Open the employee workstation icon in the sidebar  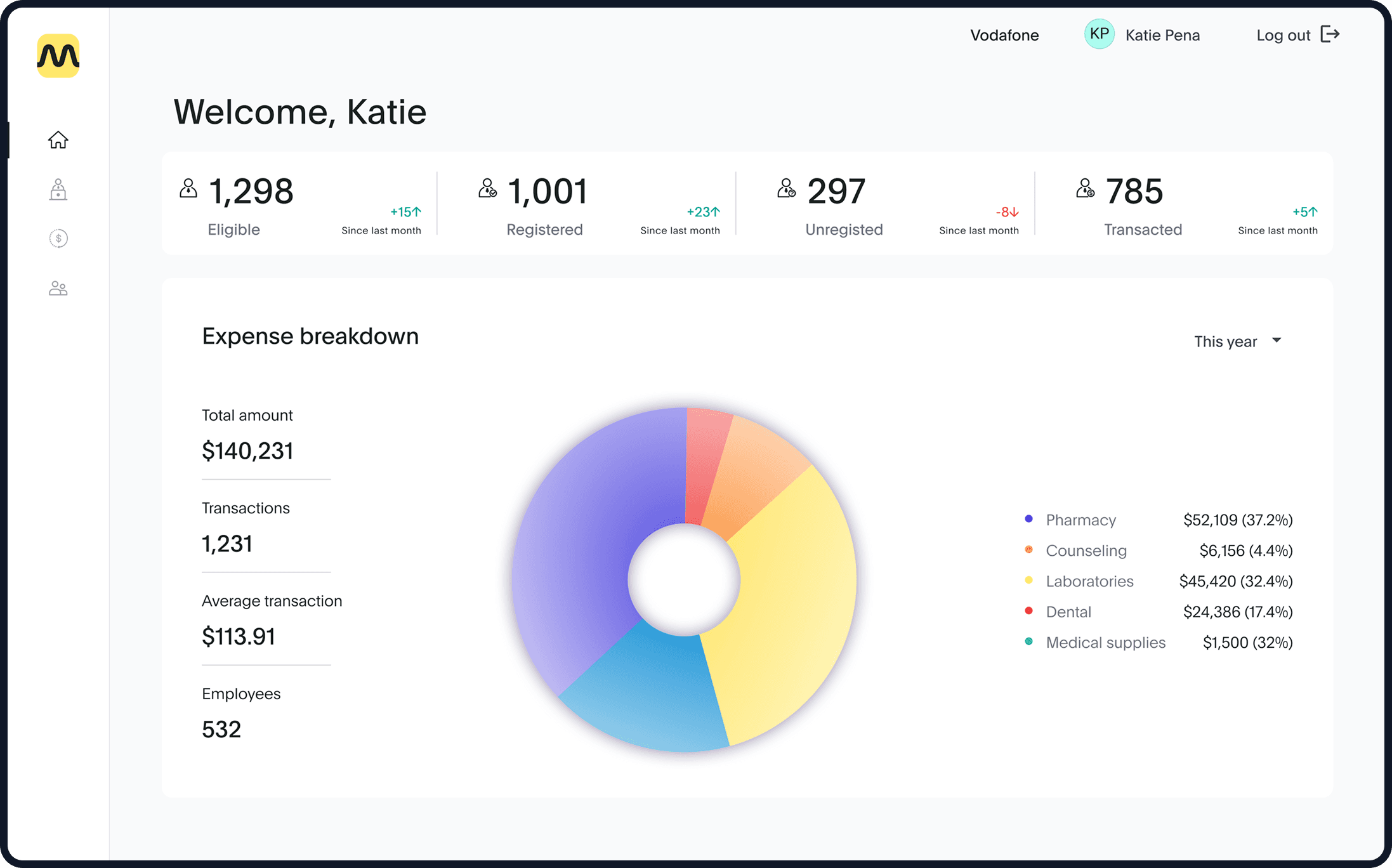point(58,189)
